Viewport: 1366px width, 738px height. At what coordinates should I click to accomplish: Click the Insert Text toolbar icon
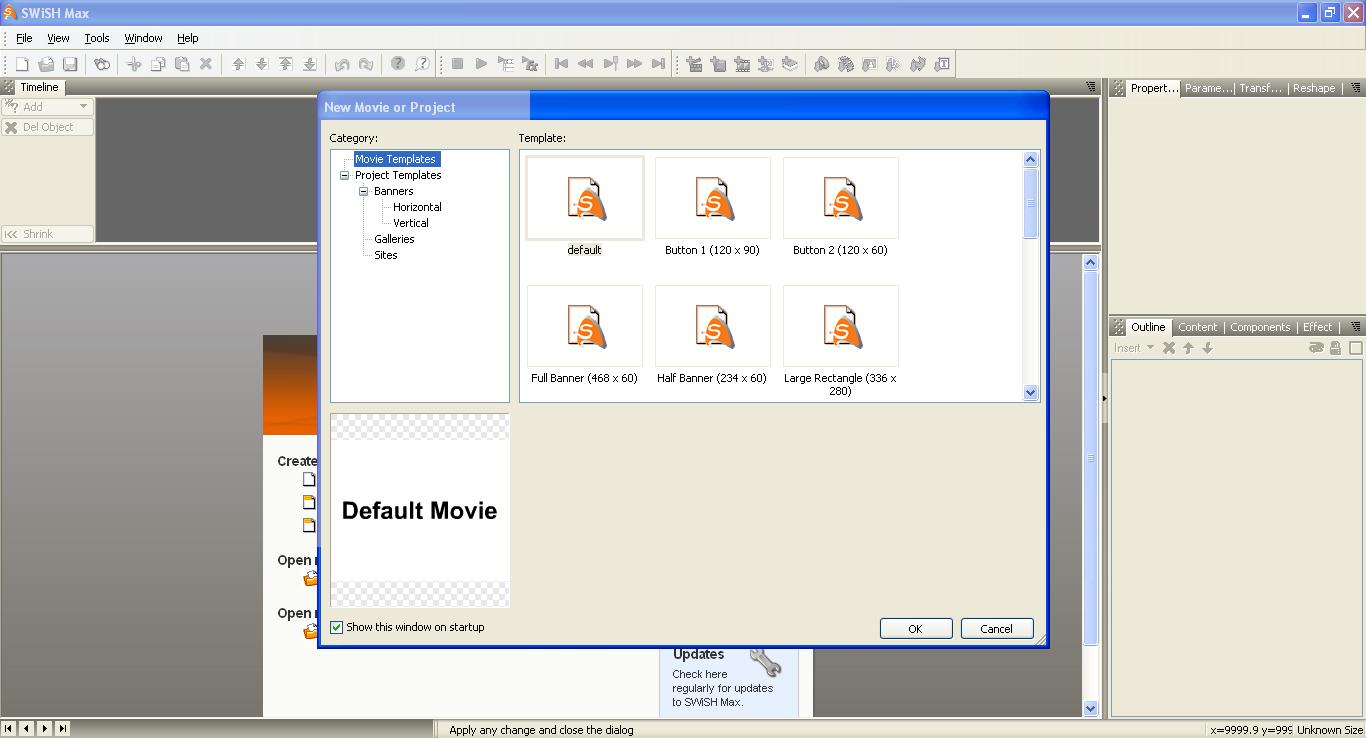942,64
